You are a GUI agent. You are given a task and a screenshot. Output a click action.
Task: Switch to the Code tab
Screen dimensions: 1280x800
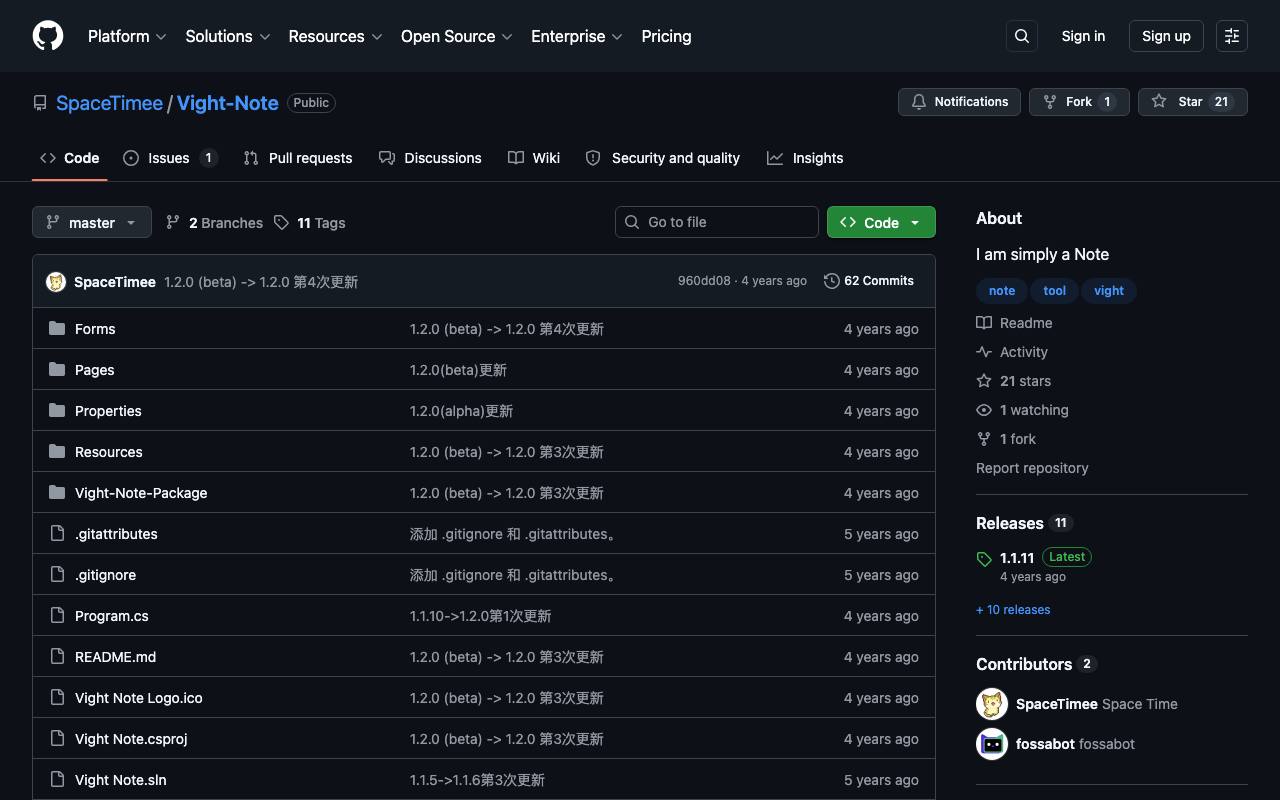pos(70,158)
